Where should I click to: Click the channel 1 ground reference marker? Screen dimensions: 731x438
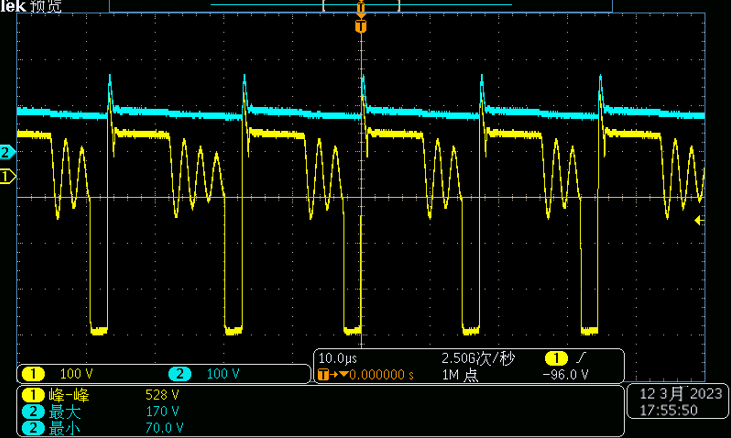[x=7, y=177]
